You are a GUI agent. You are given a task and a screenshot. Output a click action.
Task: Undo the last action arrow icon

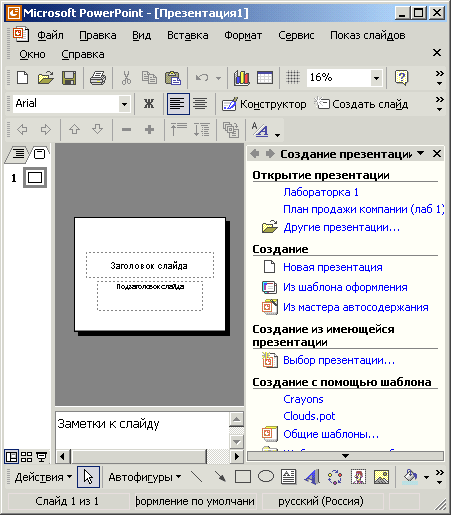[202, 78]
